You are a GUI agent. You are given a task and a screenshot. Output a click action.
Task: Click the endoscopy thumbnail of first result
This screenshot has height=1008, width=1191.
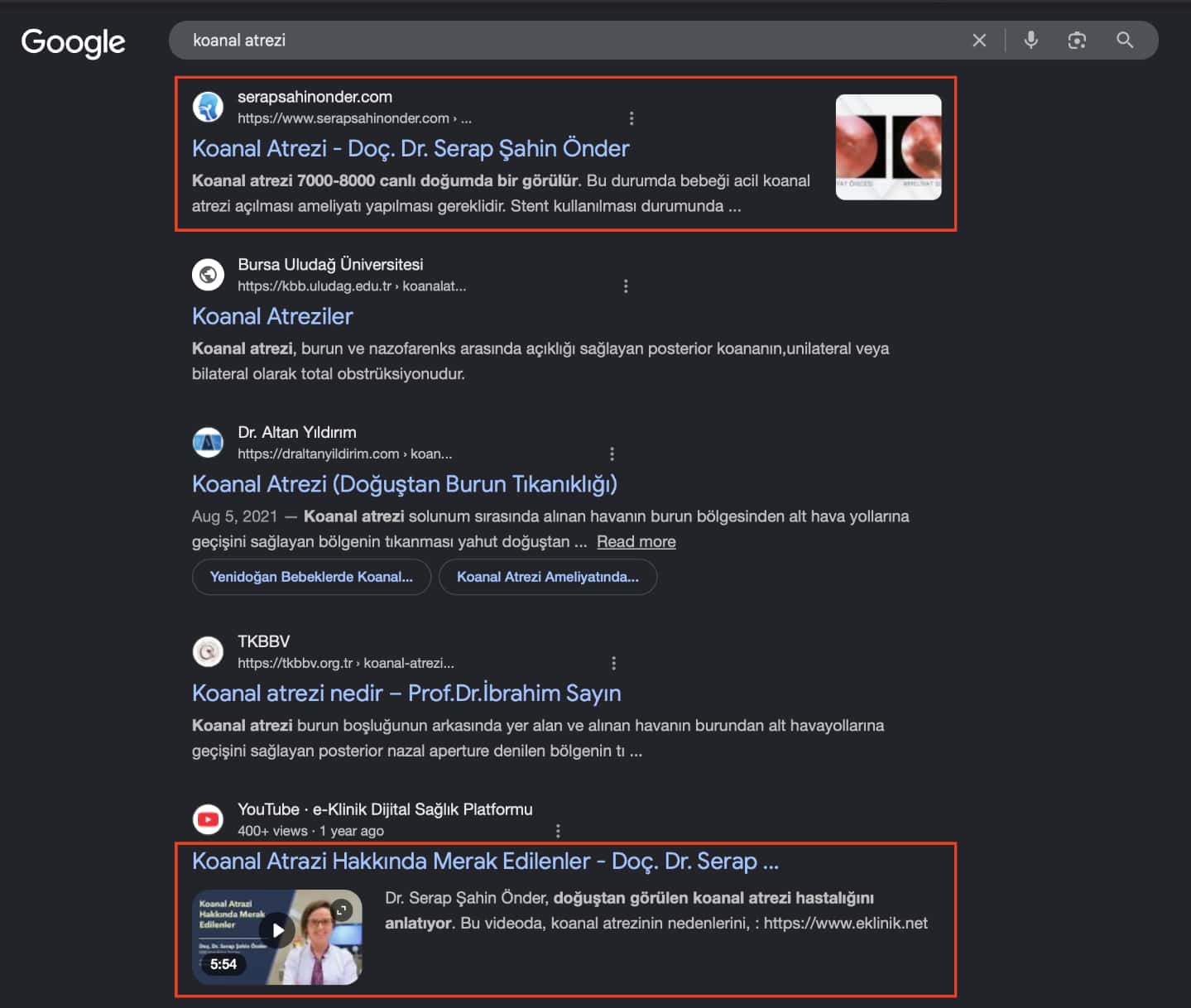(888, 146)
